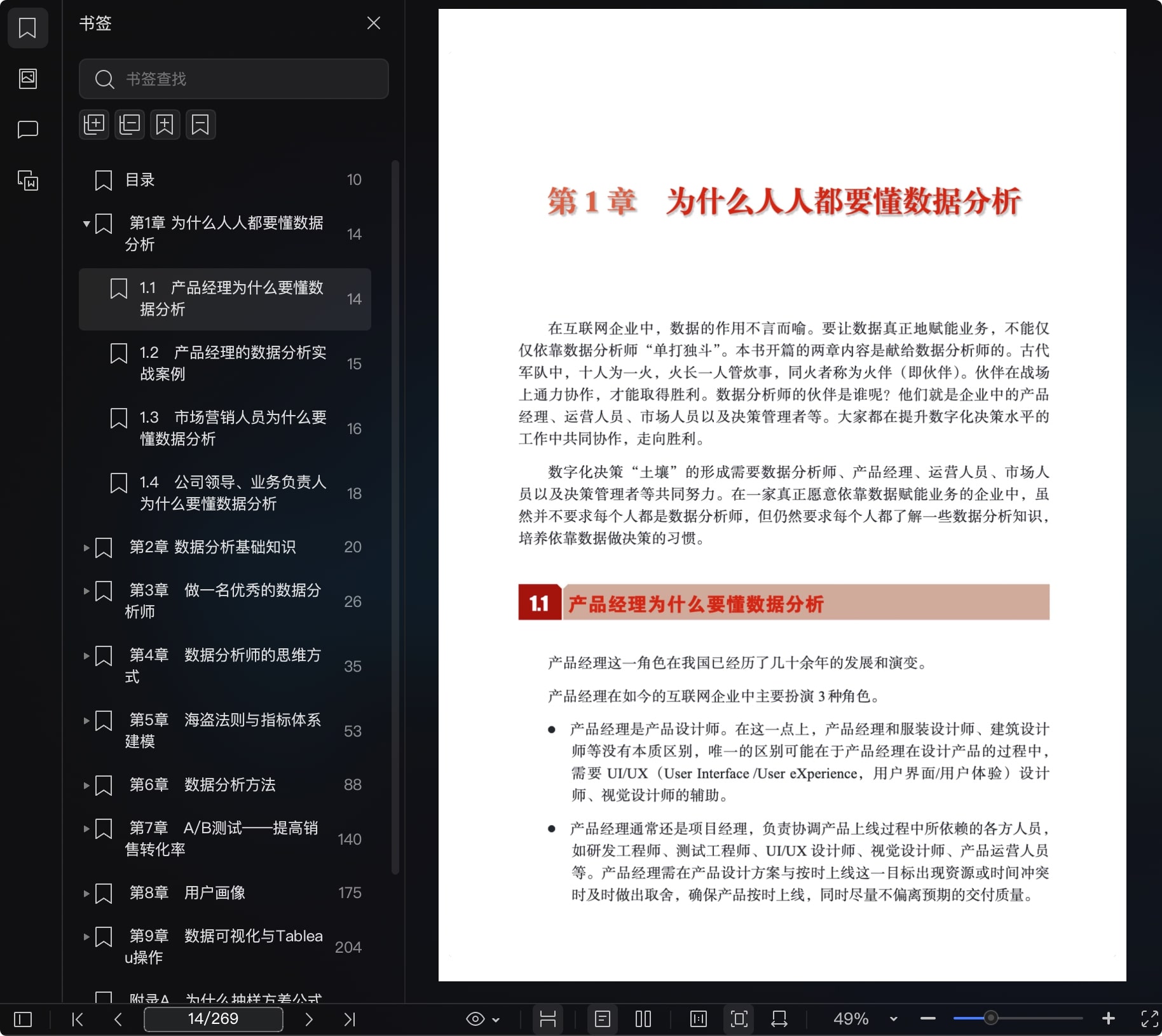The image size is (1162, 1036).
Task: Set actual size 1:1 view
Action: (x=698, y=1019)
